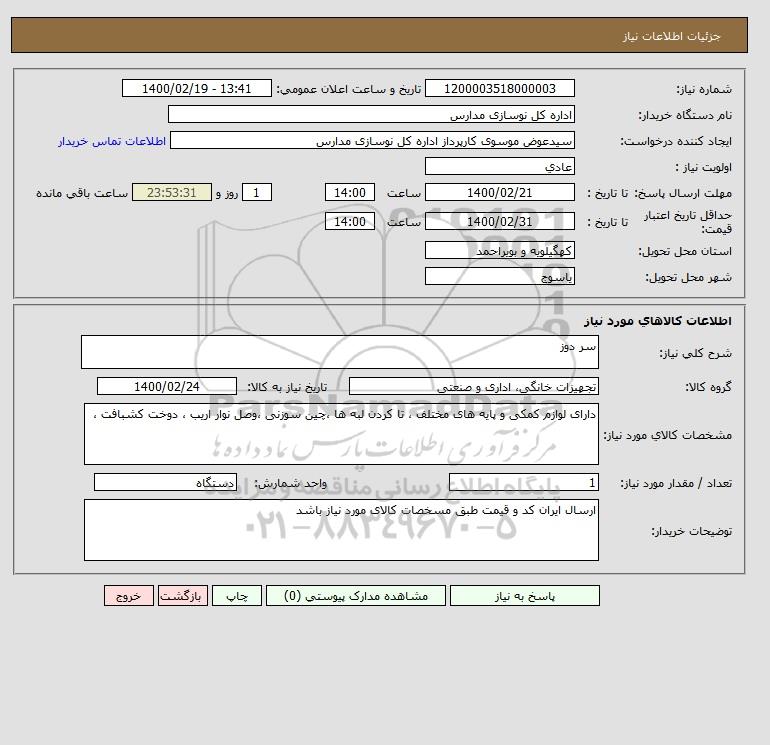Open مشاهده مدارک پیوستی (0) button
Screen dimensions: 770x745
click(x=356, y=596)
